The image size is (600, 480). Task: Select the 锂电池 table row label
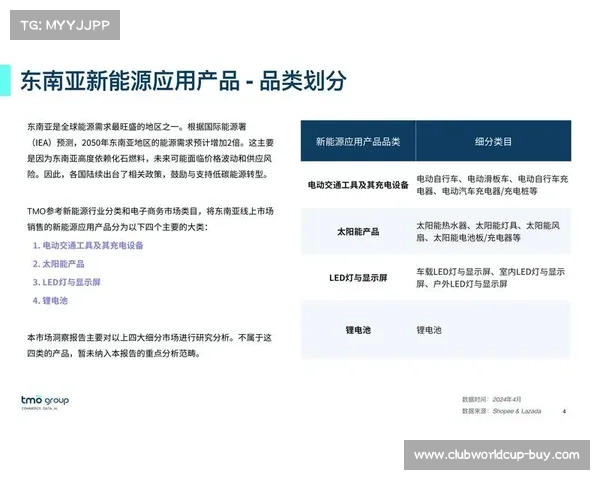point(357,329)
